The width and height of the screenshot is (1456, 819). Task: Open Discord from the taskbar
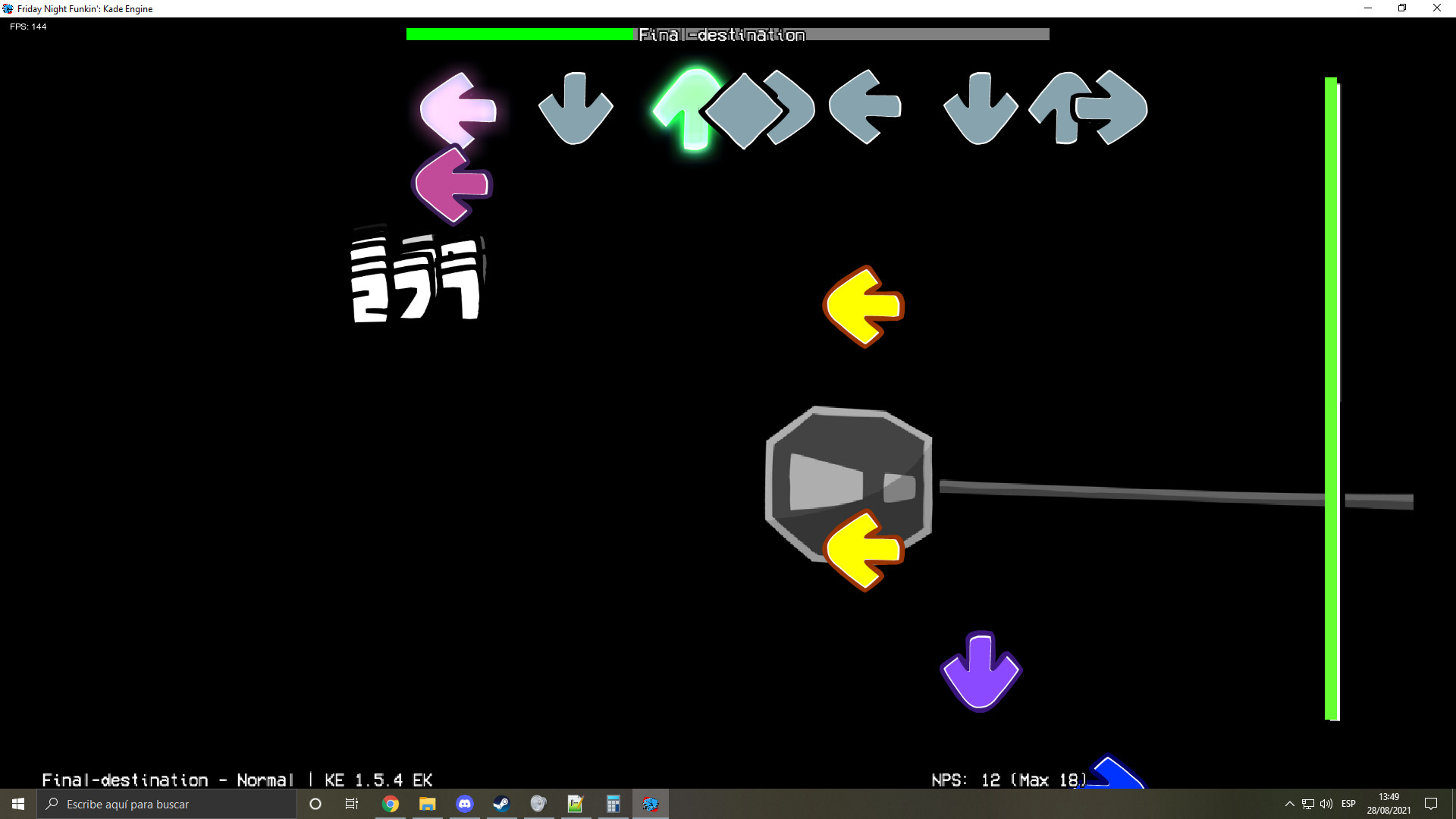(464, 804)
